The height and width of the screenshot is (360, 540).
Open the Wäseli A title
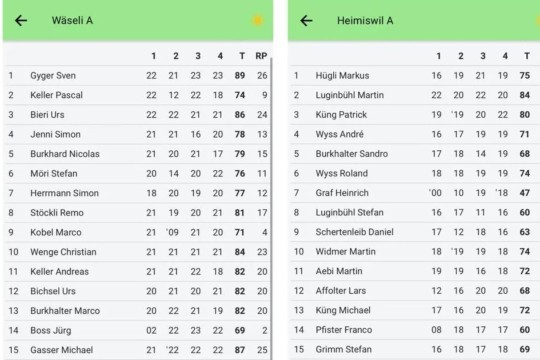(x=72, y=21)
